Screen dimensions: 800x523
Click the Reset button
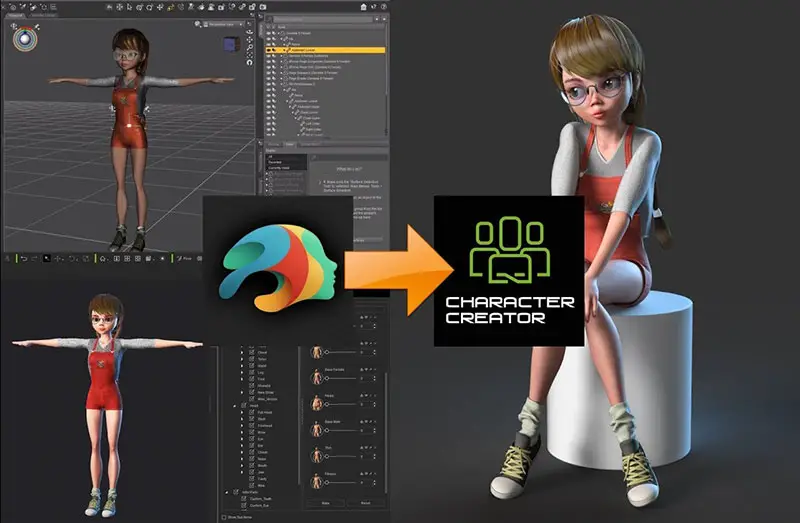pyautogui.click(x=365, y=503)
